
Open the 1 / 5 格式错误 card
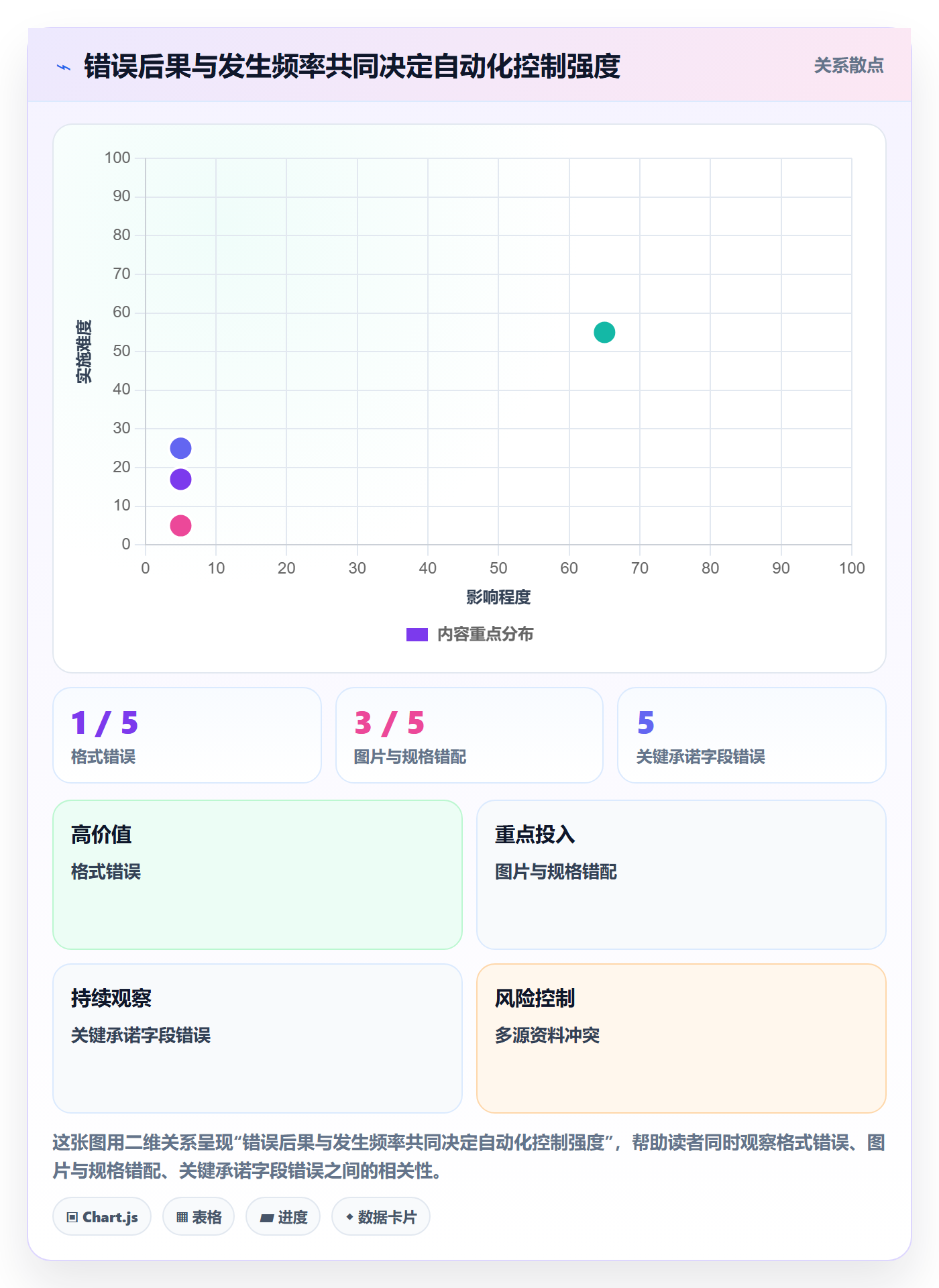click(x=187, y=735)
